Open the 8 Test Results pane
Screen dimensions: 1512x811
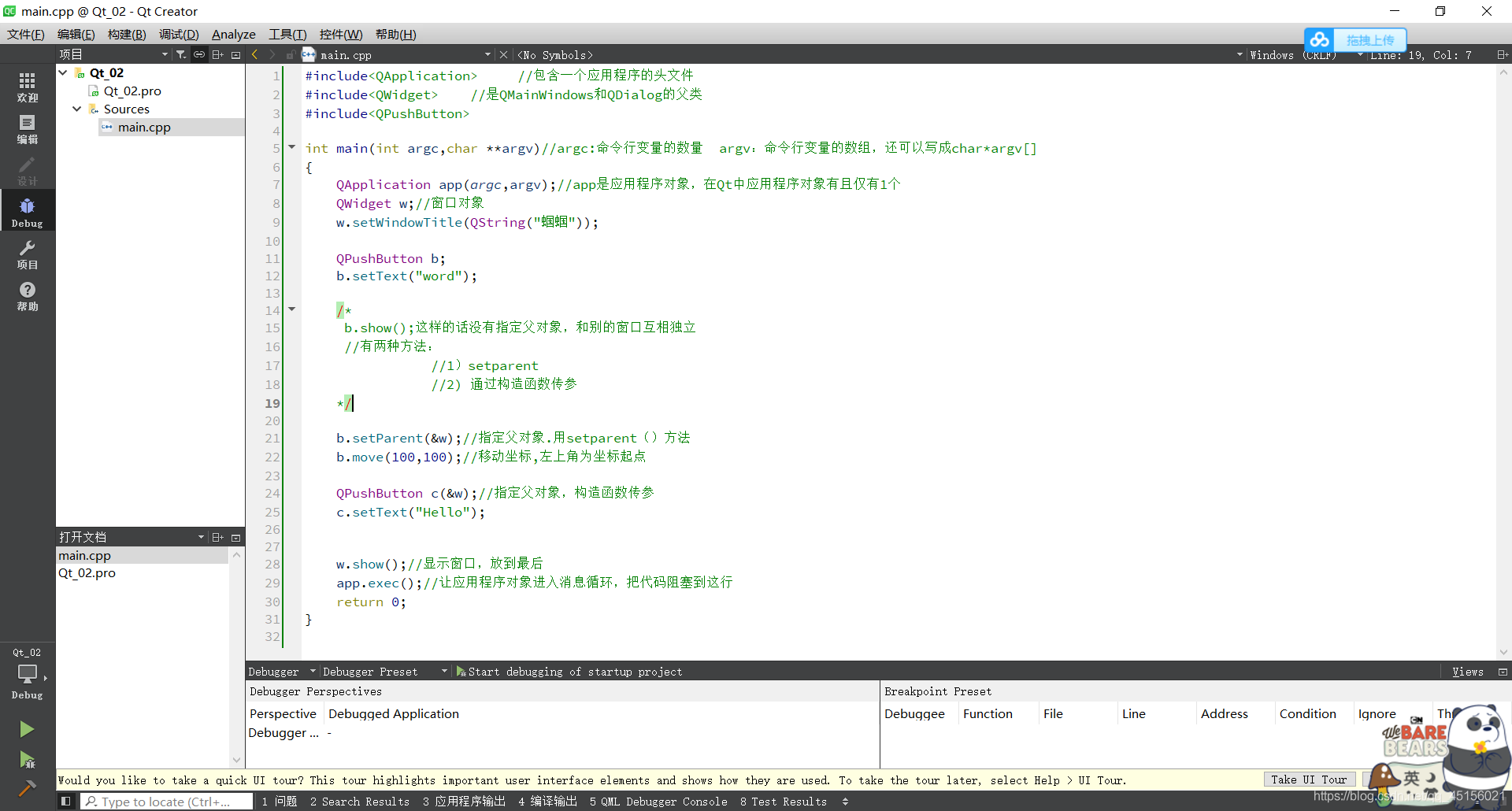[x=784, y=802]
